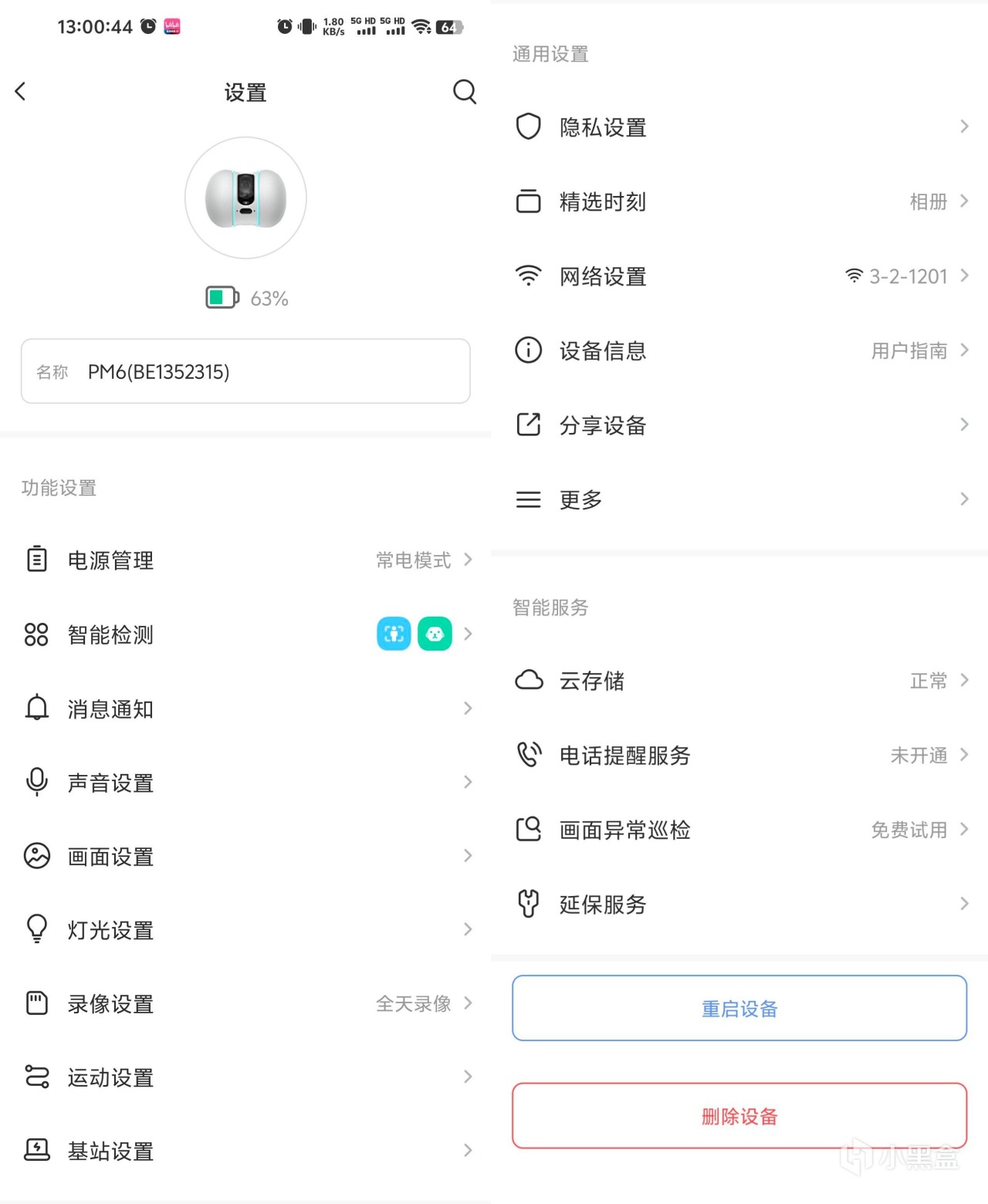This screenshot has height=1204, width=988.
Task: Tap the microphone sound settings icon
Action: coord(36,782)
